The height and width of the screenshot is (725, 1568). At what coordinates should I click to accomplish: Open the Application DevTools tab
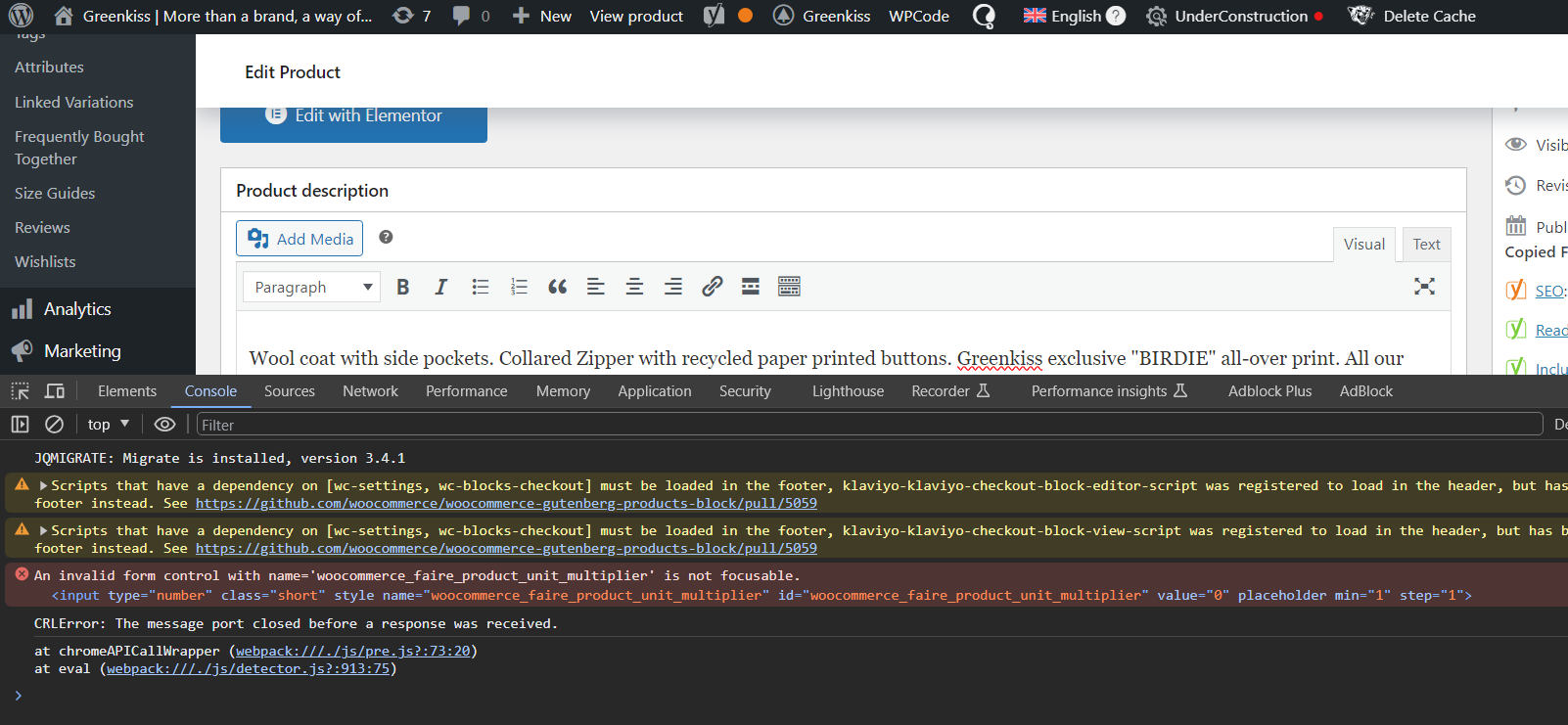pyautogui.click(x=655, y=391)
